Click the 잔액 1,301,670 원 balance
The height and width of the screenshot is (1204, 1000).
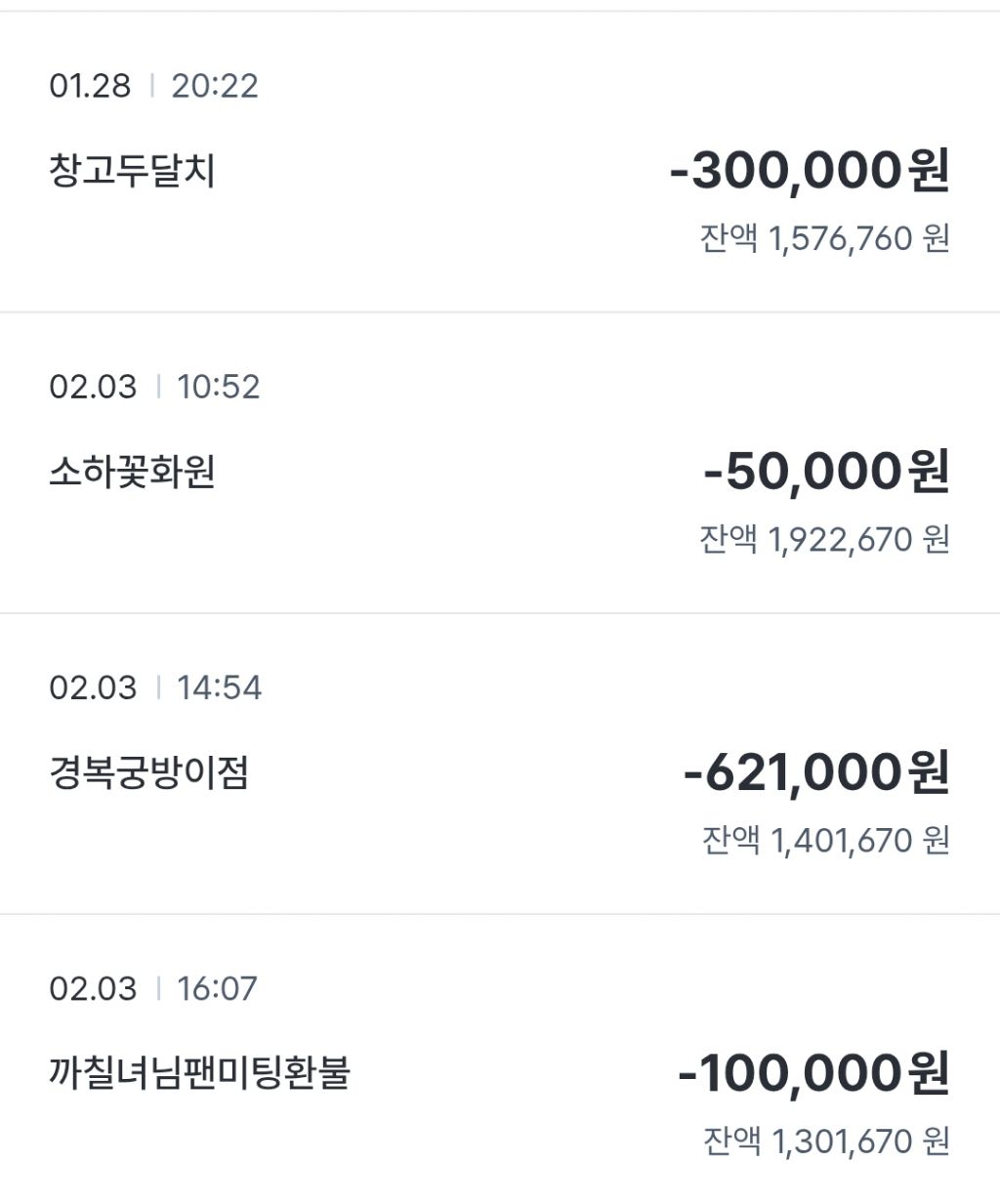[826, 1141]
